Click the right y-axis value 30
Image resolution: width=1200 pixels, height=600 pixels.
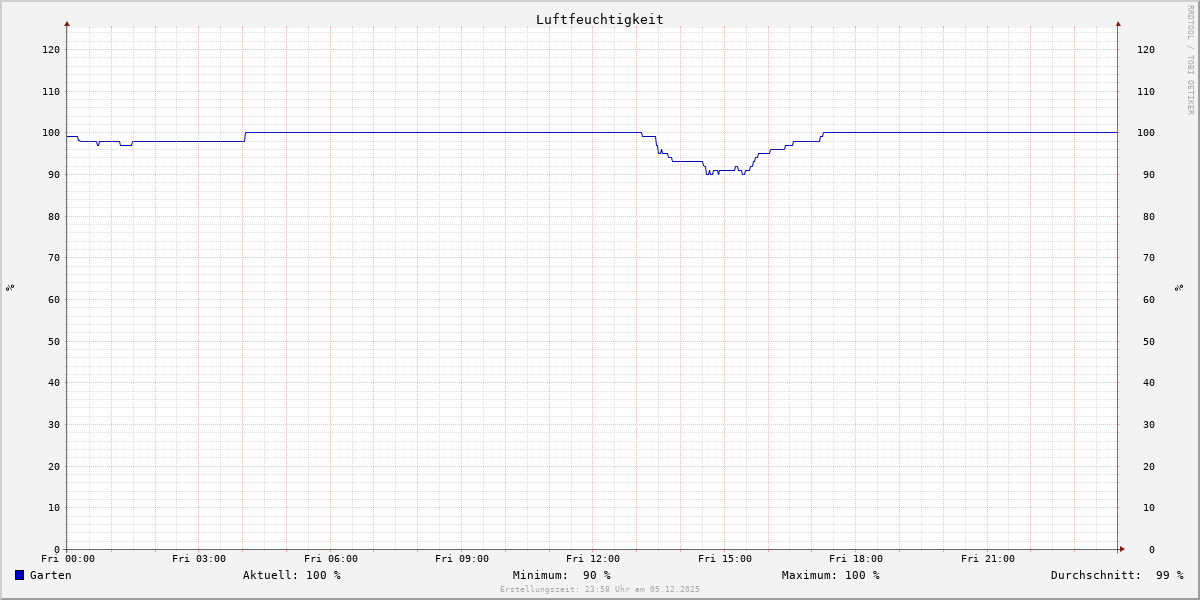pyautogui.click(x=1149, y=424)
